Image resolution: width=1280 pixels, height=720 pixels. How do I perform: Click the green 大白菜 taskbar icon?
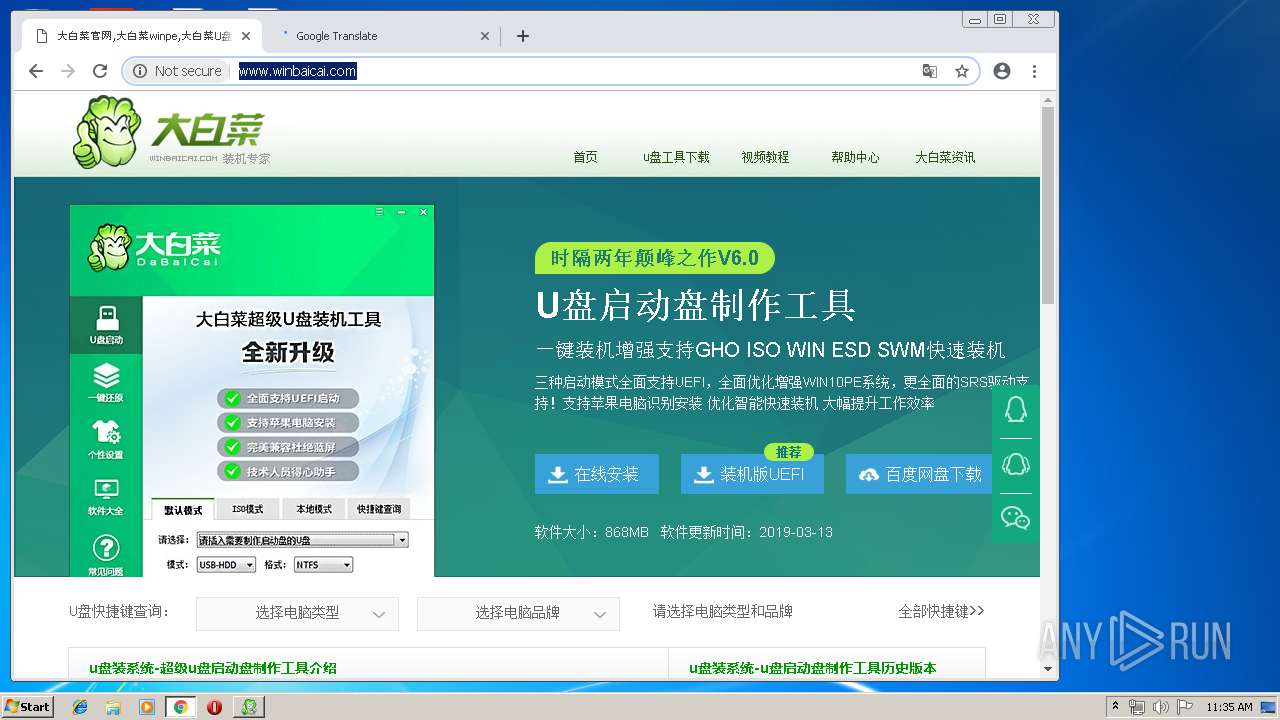click(x=248, y=707)
